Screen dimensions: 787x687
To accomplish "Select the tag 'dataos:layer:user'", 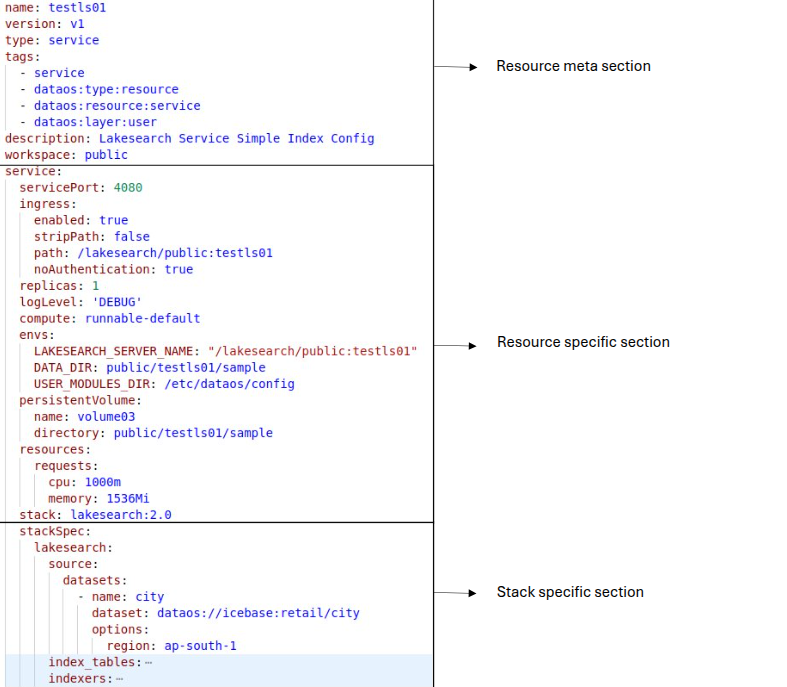I will [95, 122].
